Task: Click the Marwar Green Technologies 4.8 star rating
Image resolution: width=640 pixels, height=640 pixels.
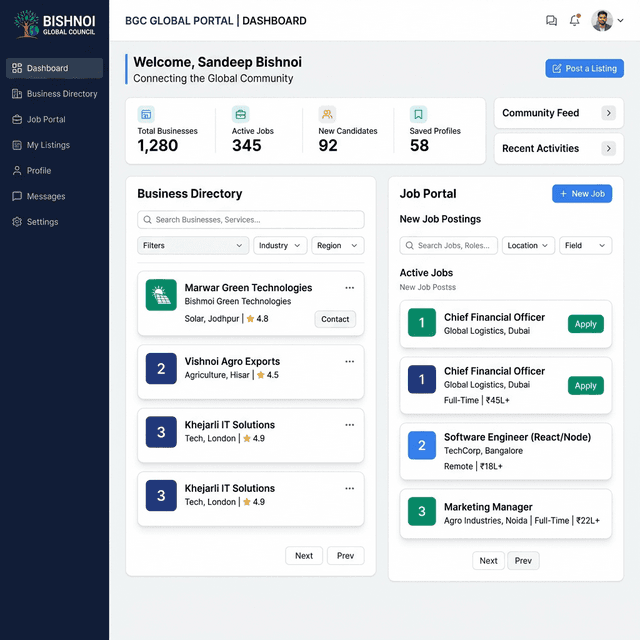Action: coord(258,319)
